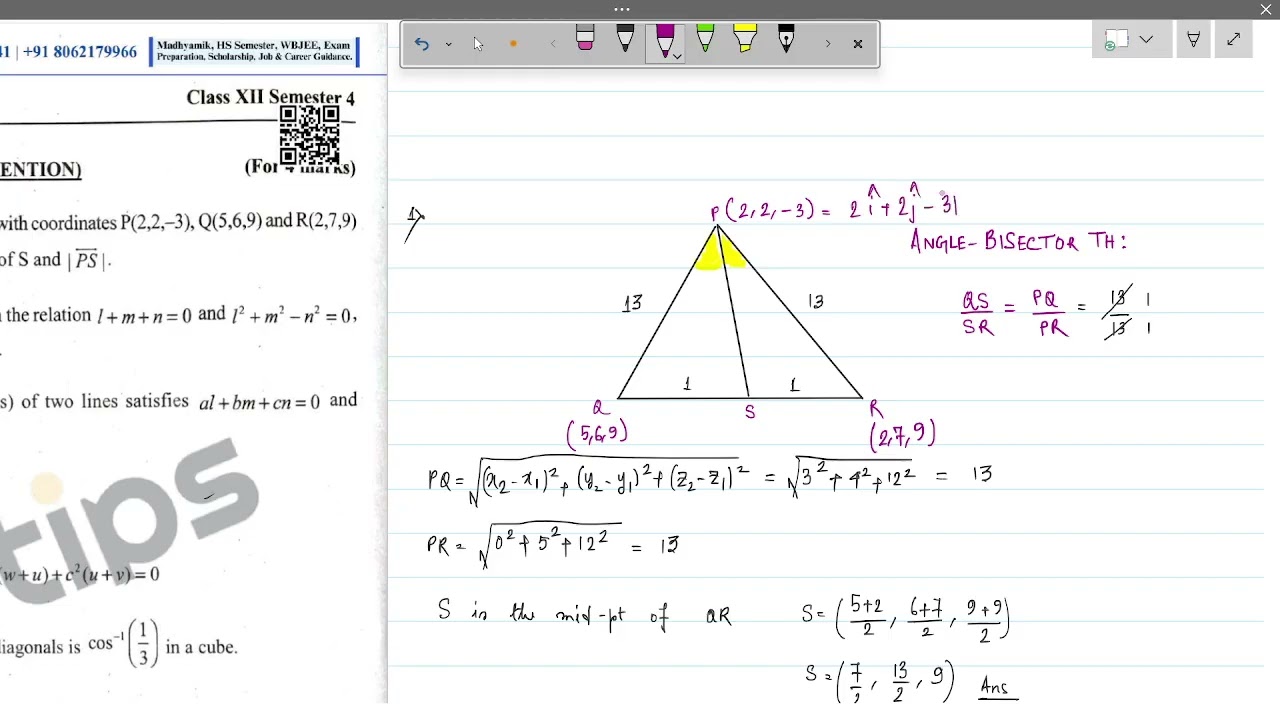The image size is (1280, 720).
Task: Click the QR code on the document
Action: pos(309,134)
